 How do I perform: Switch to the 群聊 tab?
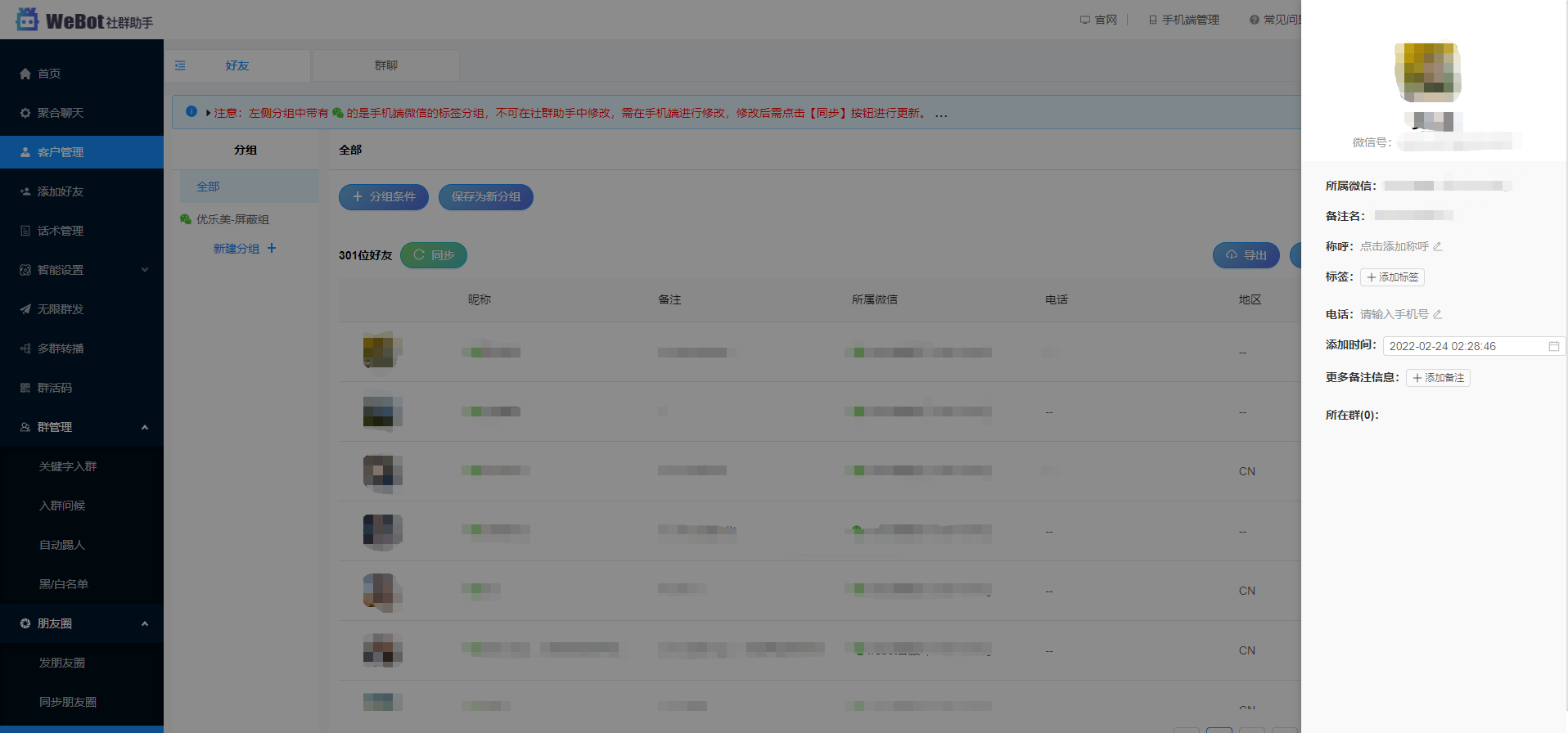click(385, 65)
